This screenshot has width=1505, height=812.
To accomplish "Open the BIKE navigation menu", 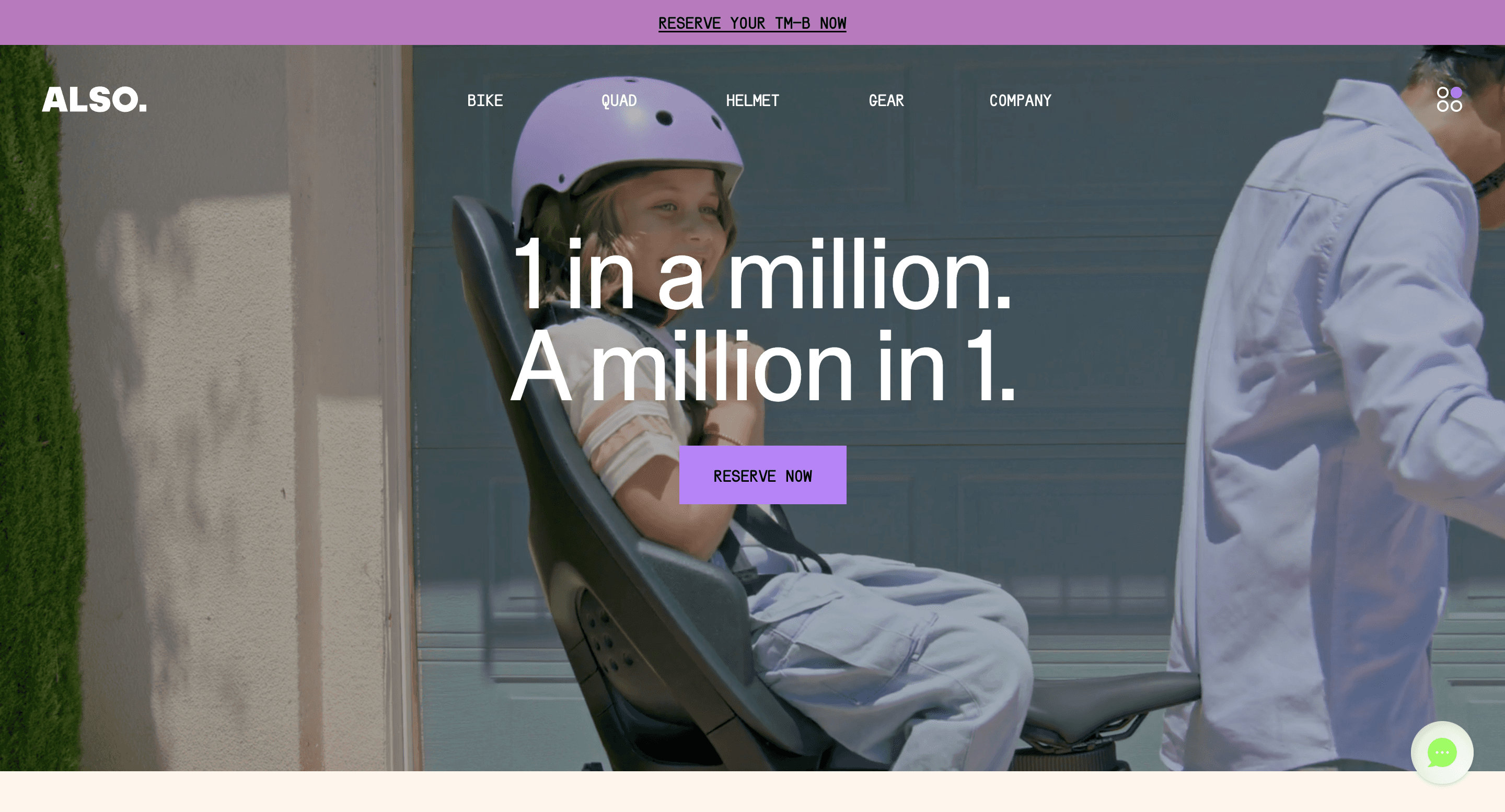I will 485,100.
